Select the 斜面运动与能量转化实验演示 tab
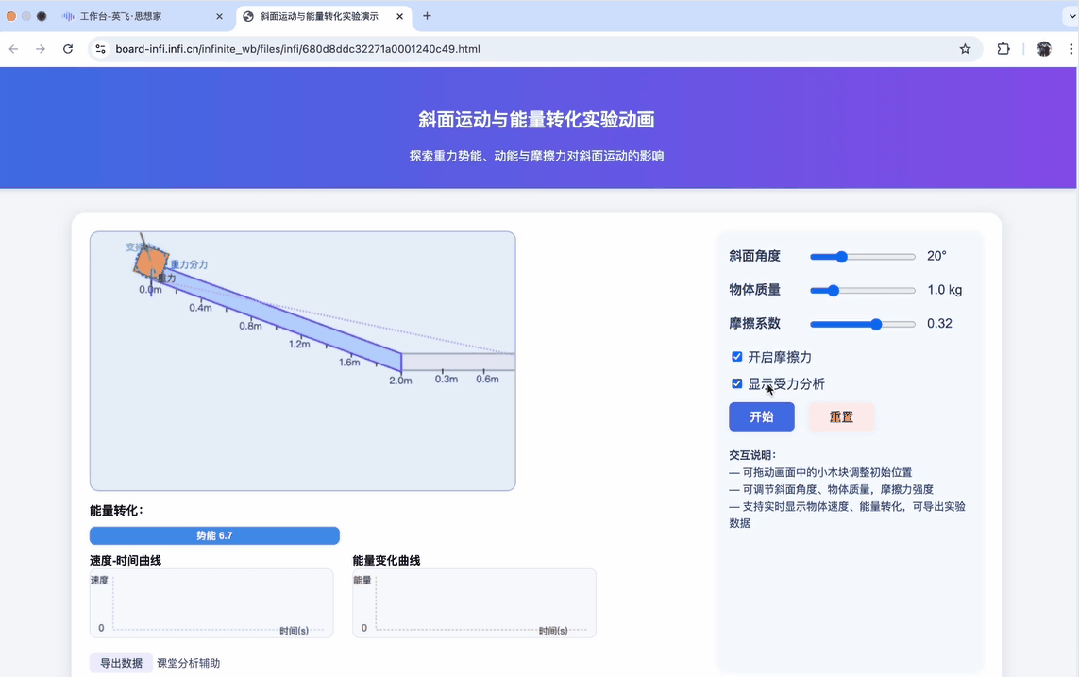 [319, 17]
